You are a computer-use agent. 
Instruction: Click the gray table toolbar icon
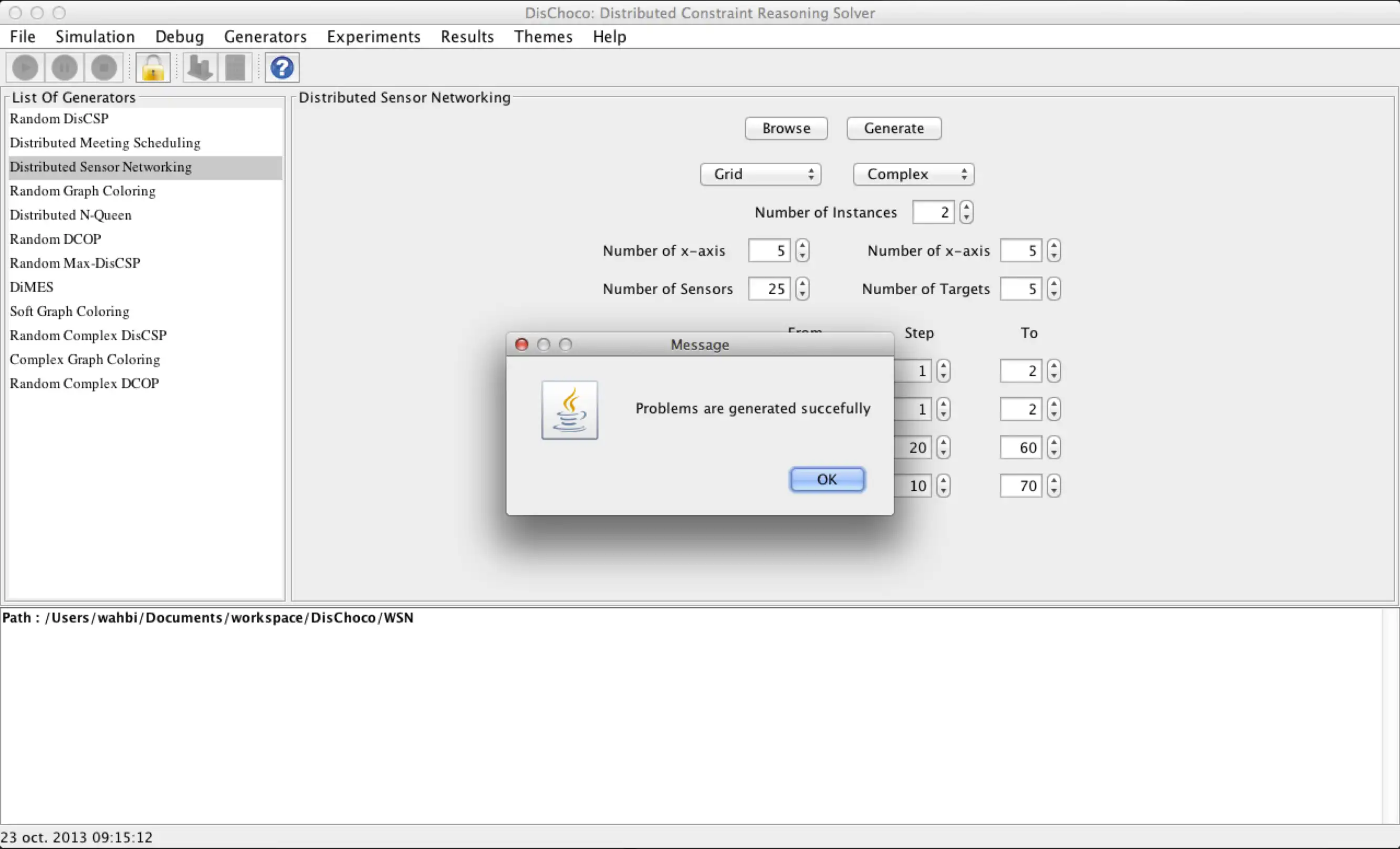pyautogui.click(x=235, y=68)
